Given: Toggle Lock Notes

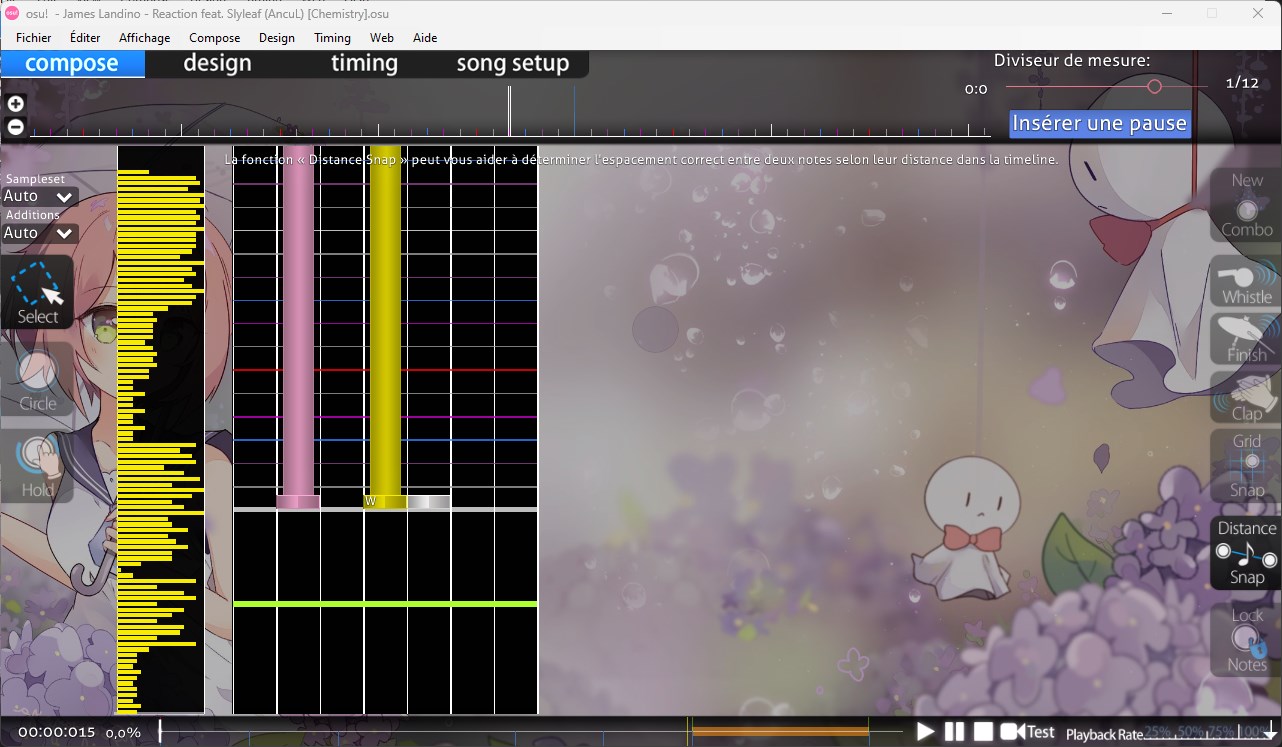Looking at the screenshot, I should coord(1246,639).
